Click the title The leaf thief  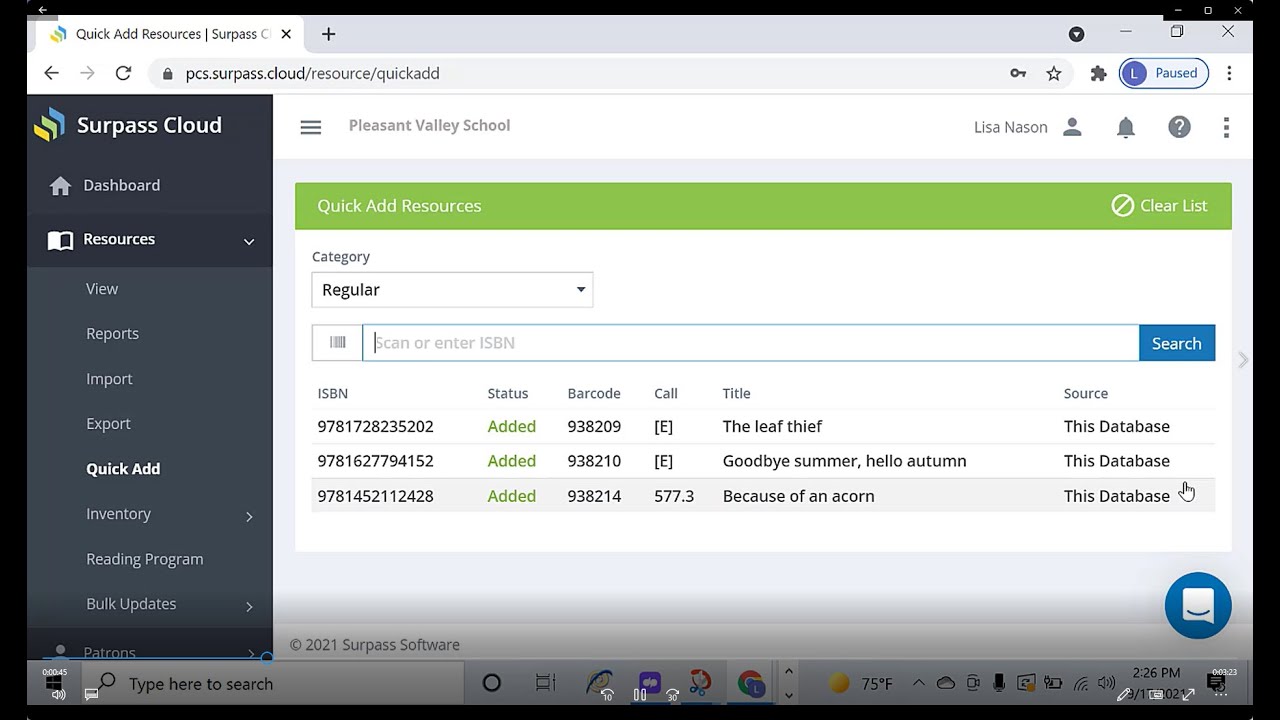coord(772,426)
